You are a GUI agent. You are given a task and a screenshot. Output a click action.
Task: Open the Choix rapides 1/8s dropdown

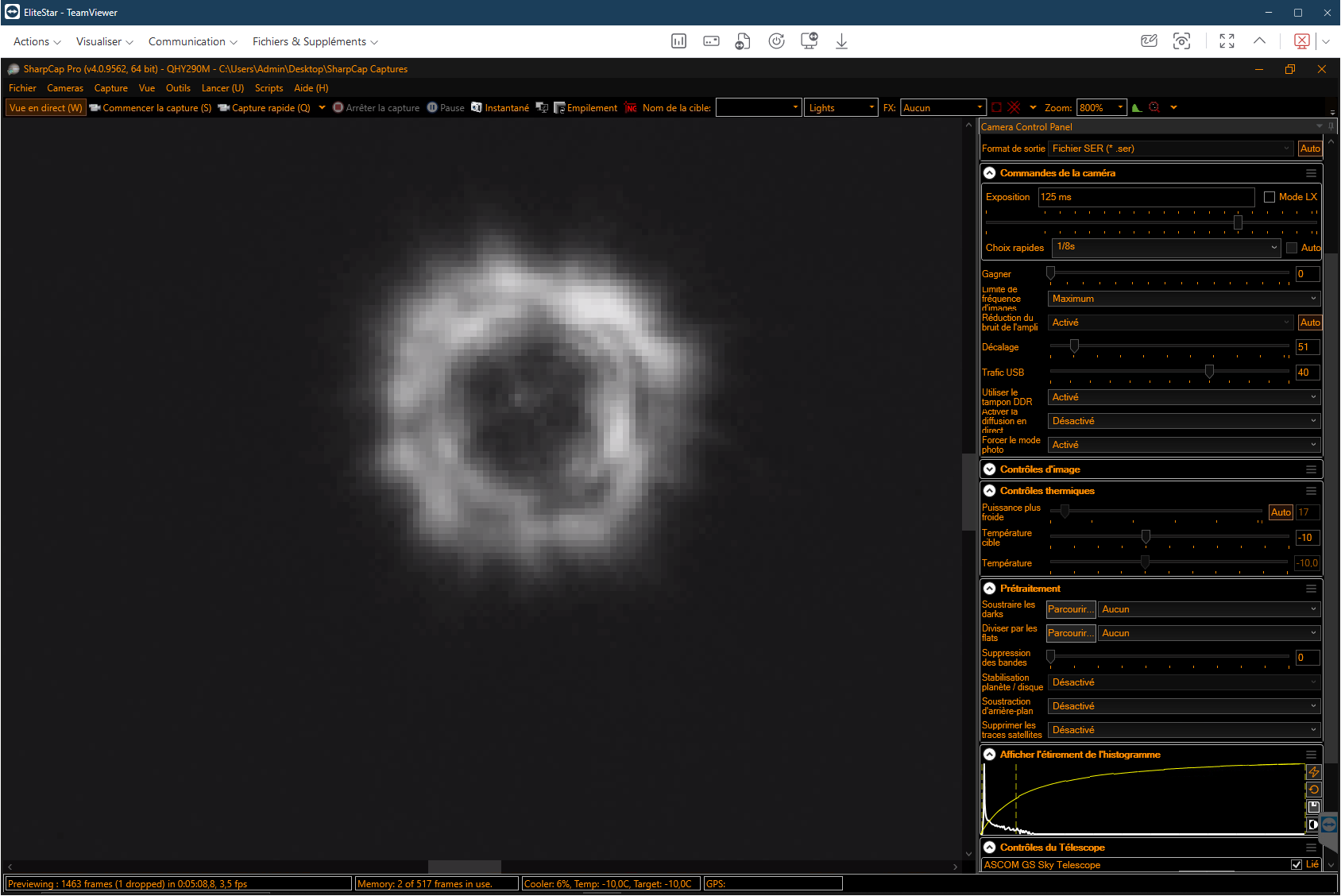pyautogui.click(x=1166, y=247)
